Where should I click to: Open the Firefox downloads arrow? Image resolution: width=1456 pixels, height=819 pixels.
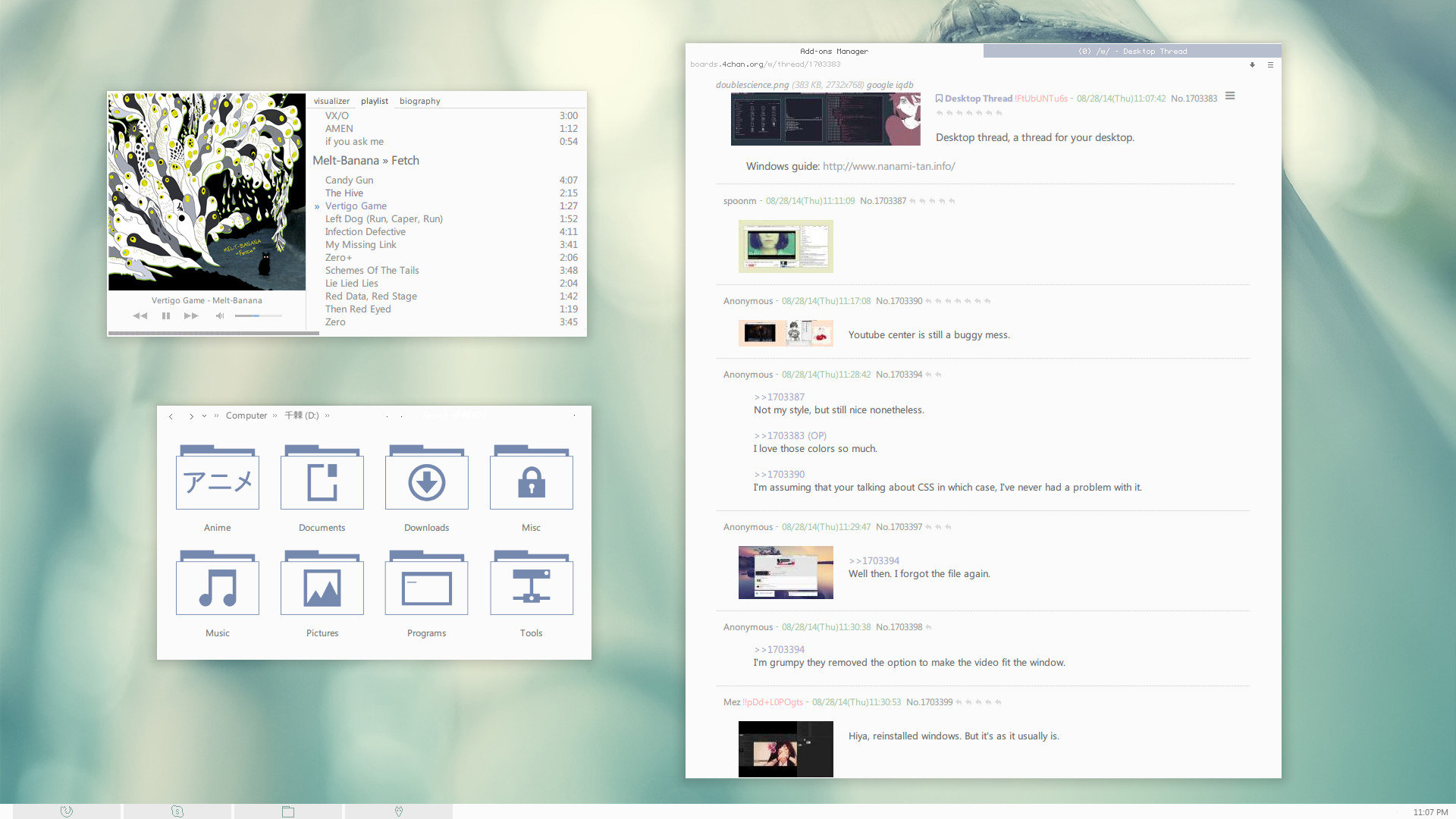point(1252,65)
